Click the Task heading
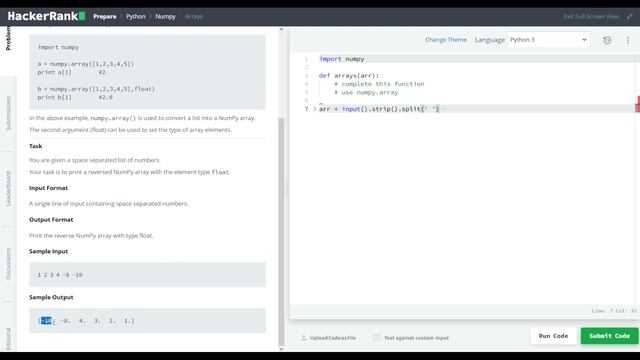Screen dimensions: 640x360 [x=36, y=146]
